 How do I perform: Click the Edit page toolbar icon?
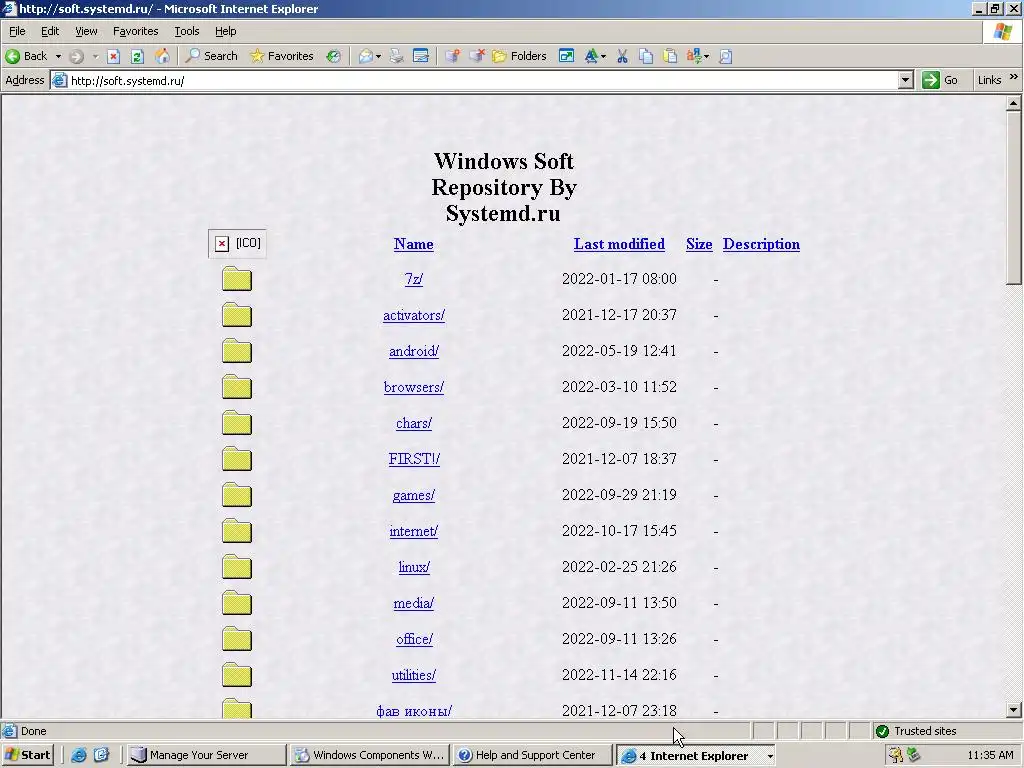(x=421, y=56)
